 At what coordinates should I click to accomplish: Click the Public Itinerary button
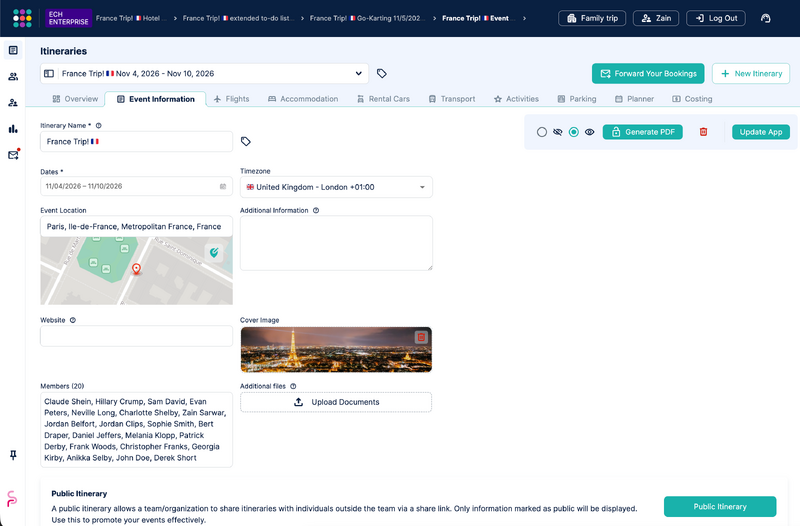720,507
